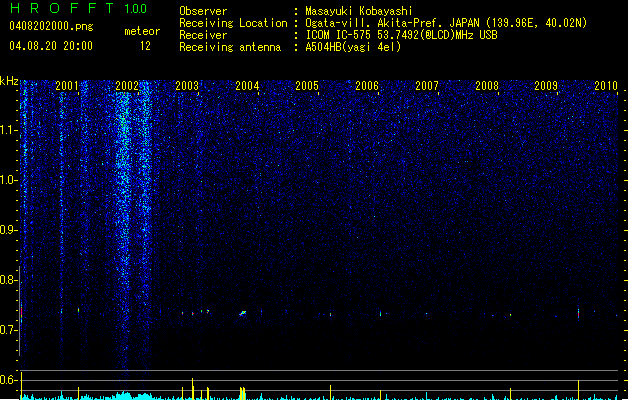Click receiver text ICOM IC-575 53.7492 MHz USB
Image resolution: width=629 pixels, height=400 pixels.
click(402, 35)
